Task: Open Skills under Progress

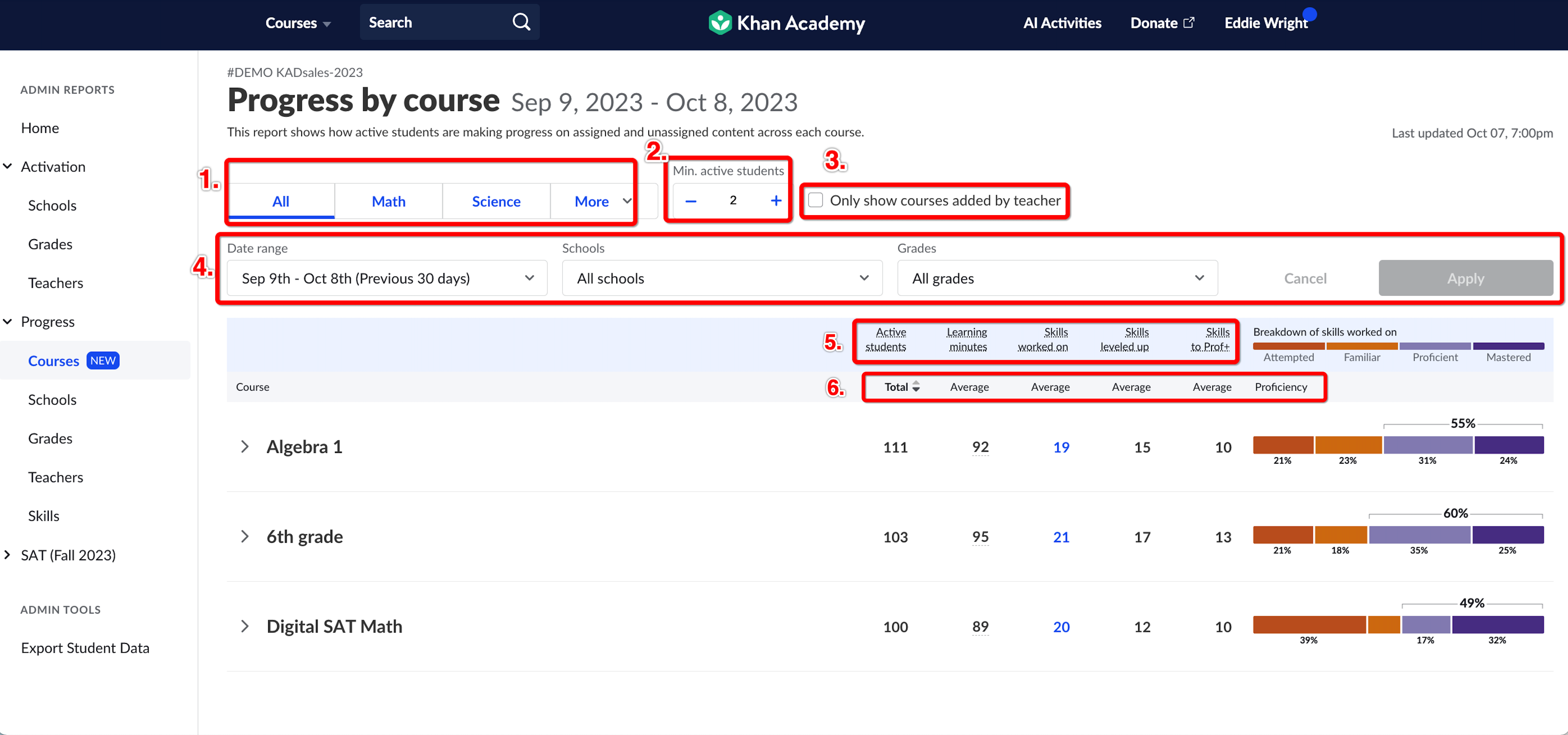Action: [44, 516]
